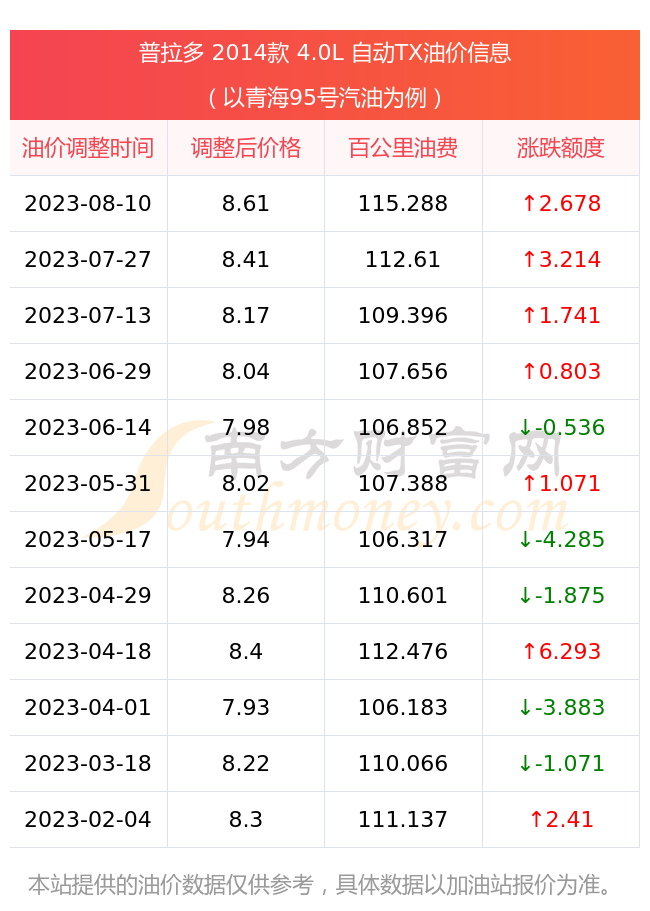This screenshot has height=911, width=650.
Task: Click the up arrow beside 3.214
Action: [529, 259]
